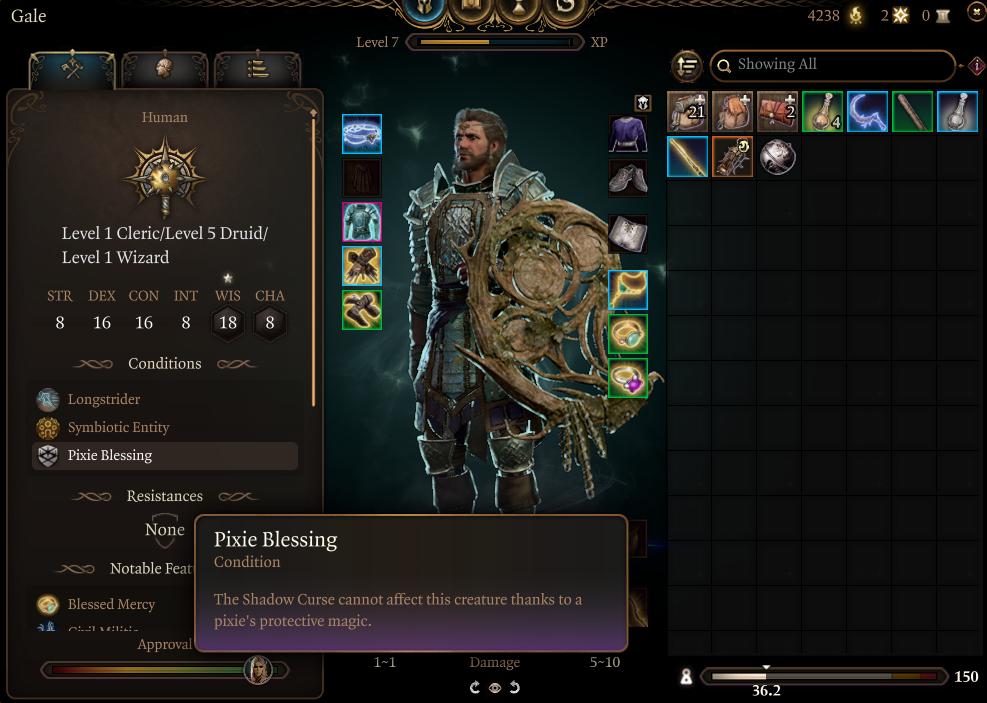Click the glowing armour chest slot

(362, 222)
